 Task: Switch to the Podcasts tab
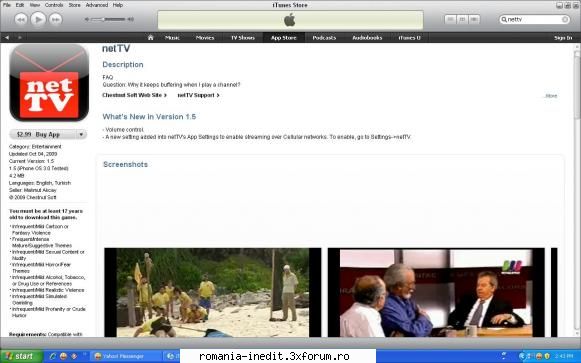pos(324,37)
